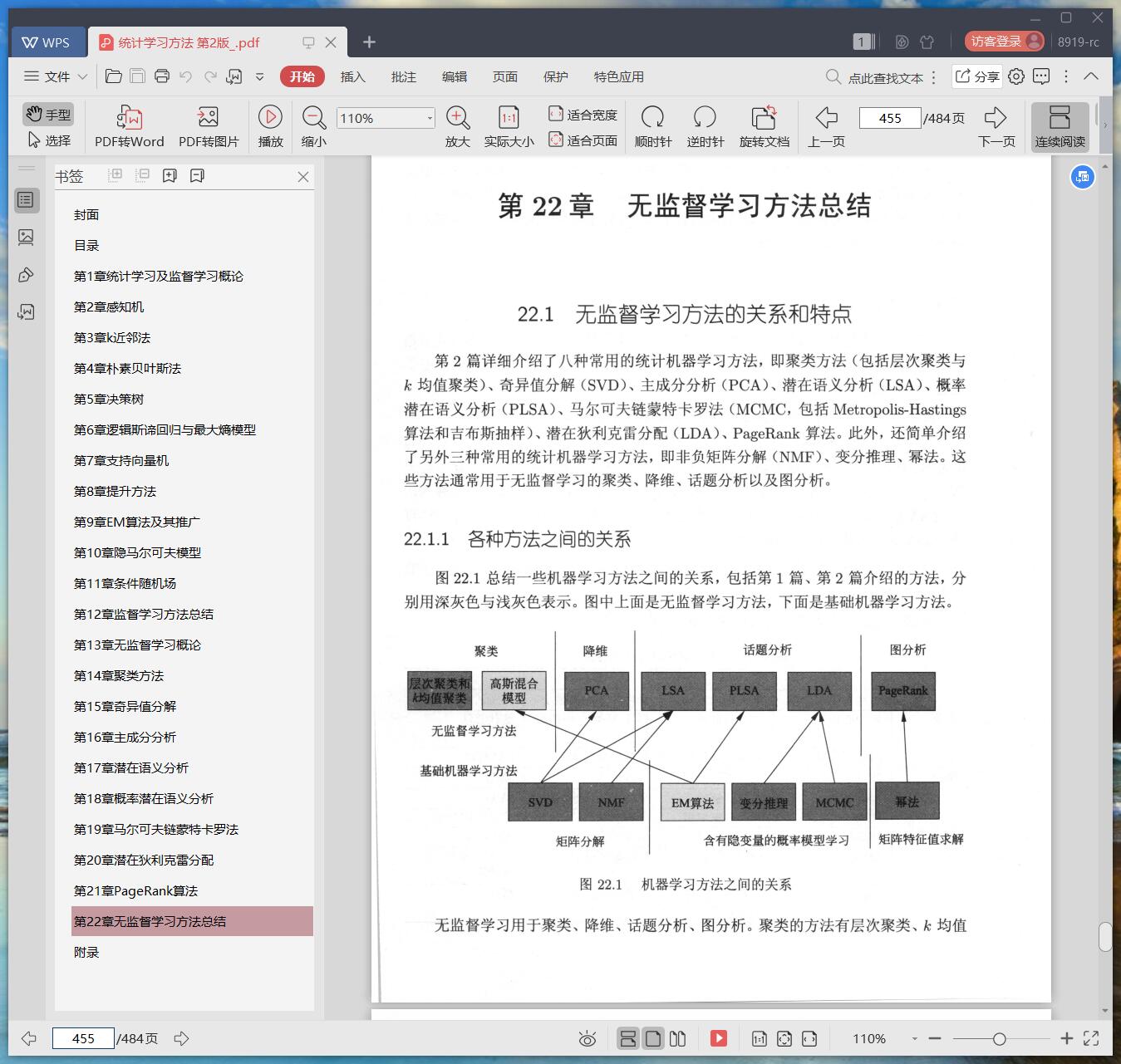Open the thumbnail panel in sidebar

[x=26, y=238]
